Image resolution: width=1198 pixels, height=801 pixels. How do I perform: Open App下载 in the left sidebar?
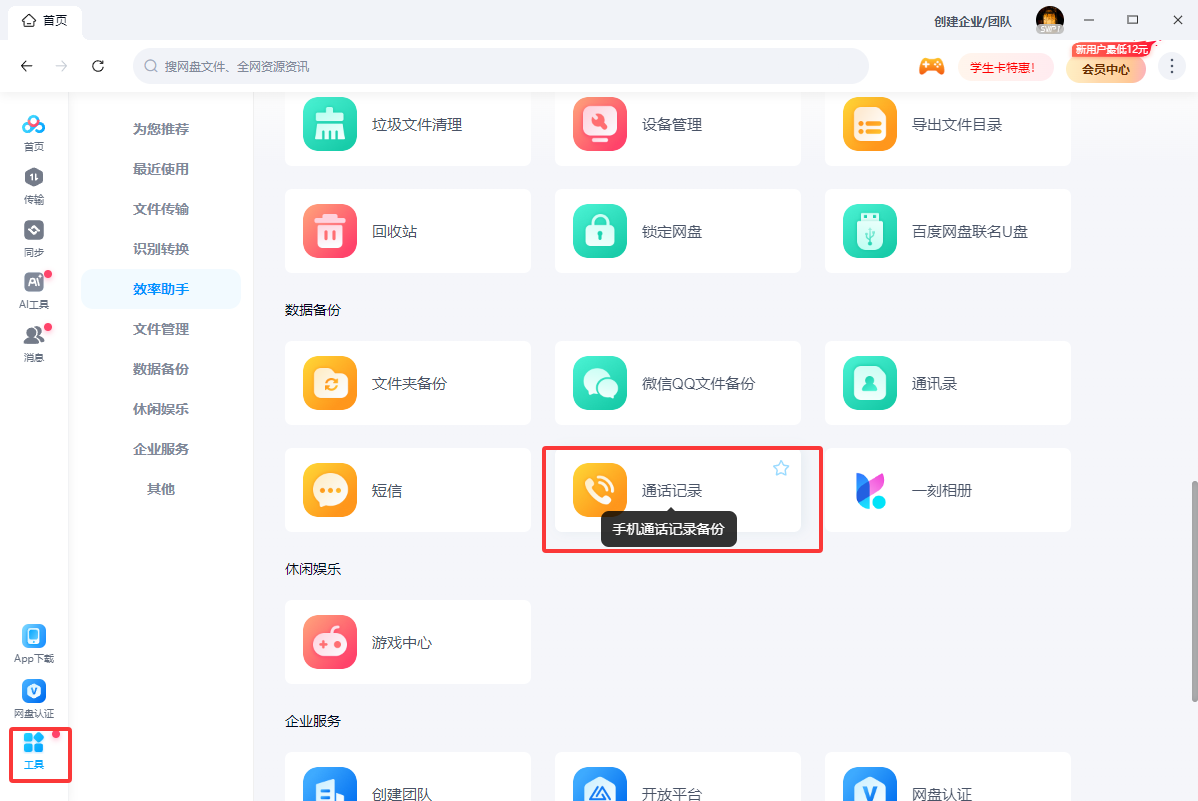34,644
